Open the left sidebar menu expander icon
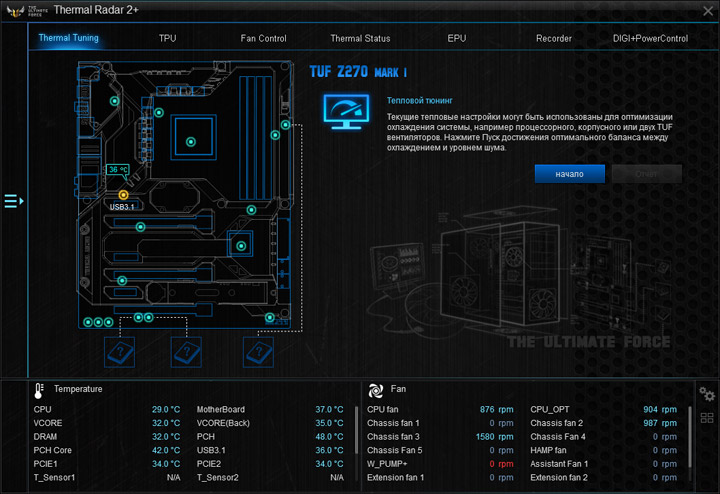 (x=14, y=201)
